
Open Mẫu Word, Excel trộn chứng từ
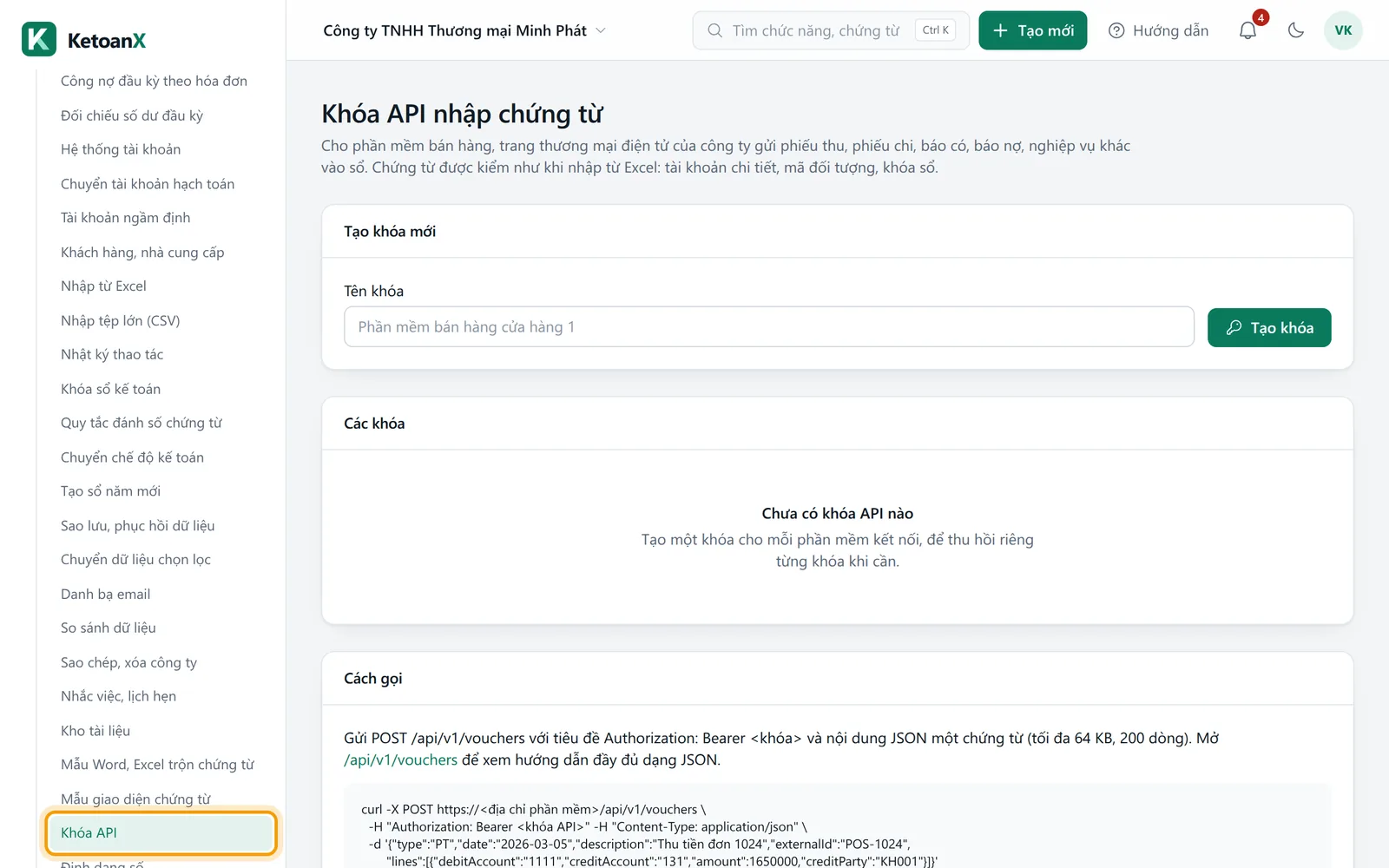coord(160,765)
